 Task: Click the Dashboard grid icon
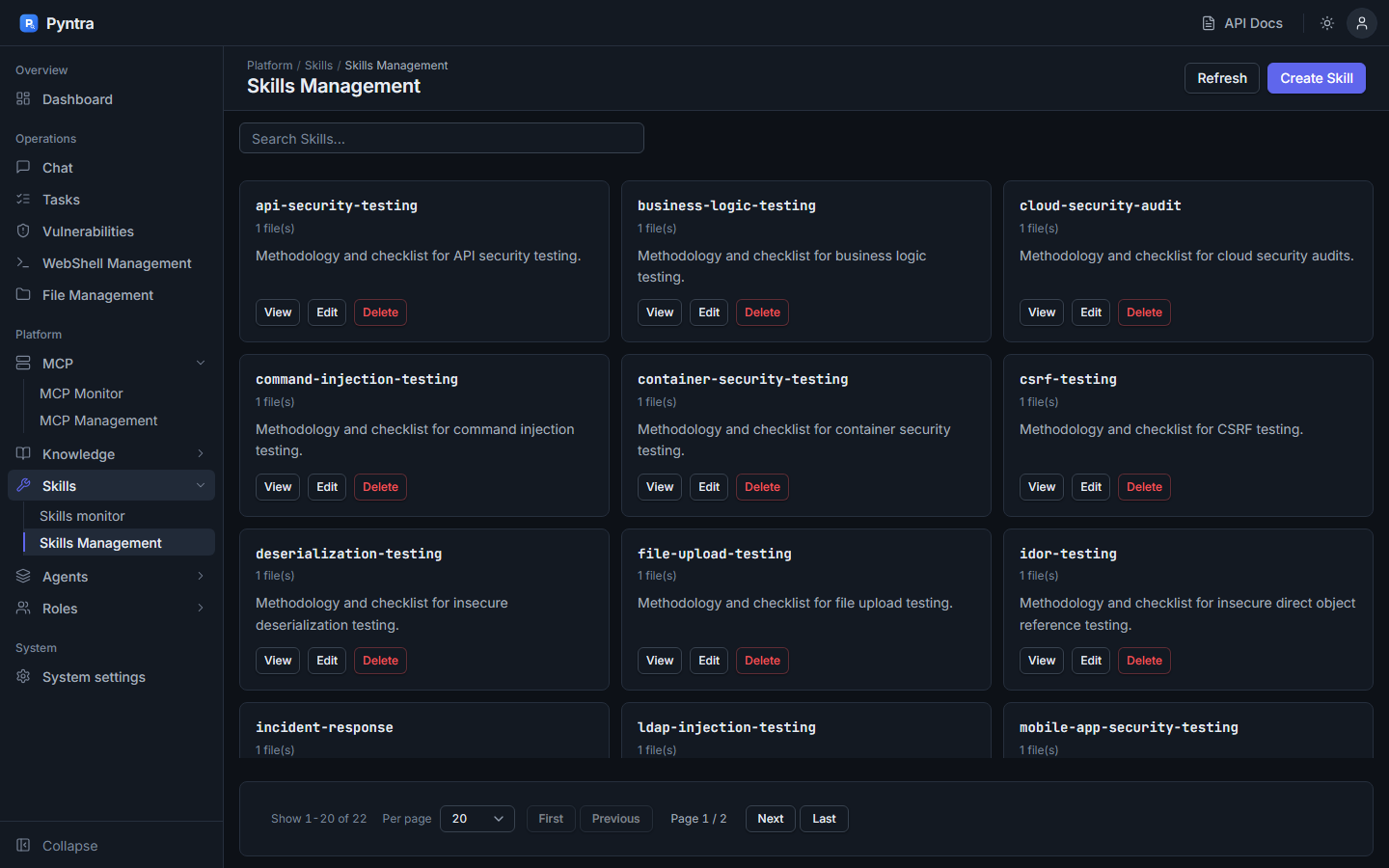(23, 98)
